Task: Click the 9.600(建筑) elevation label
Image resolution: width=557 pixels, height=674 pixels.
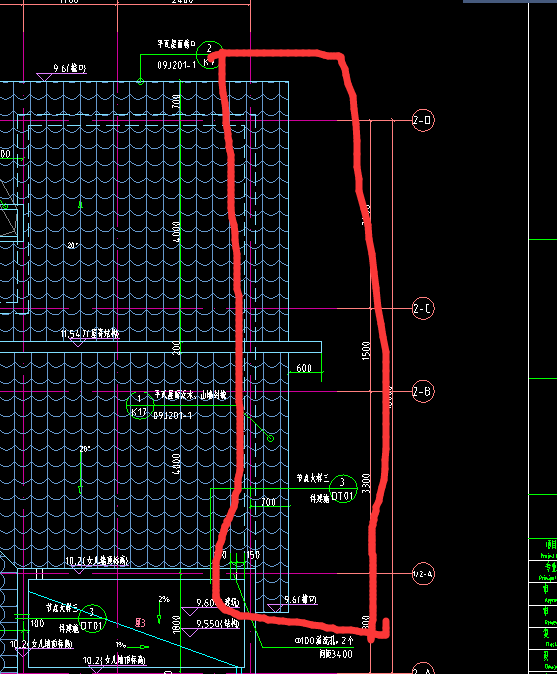Action: [x=217, y=603]
